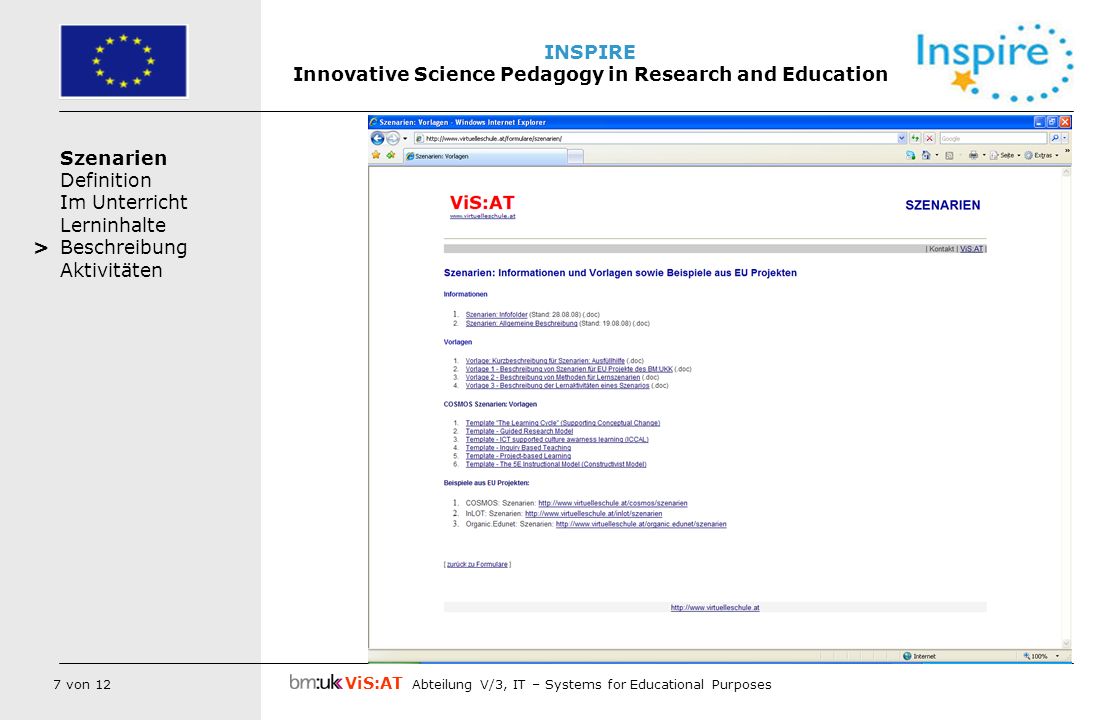Click the cosmos/szenarien URL link

pos(613,504)
